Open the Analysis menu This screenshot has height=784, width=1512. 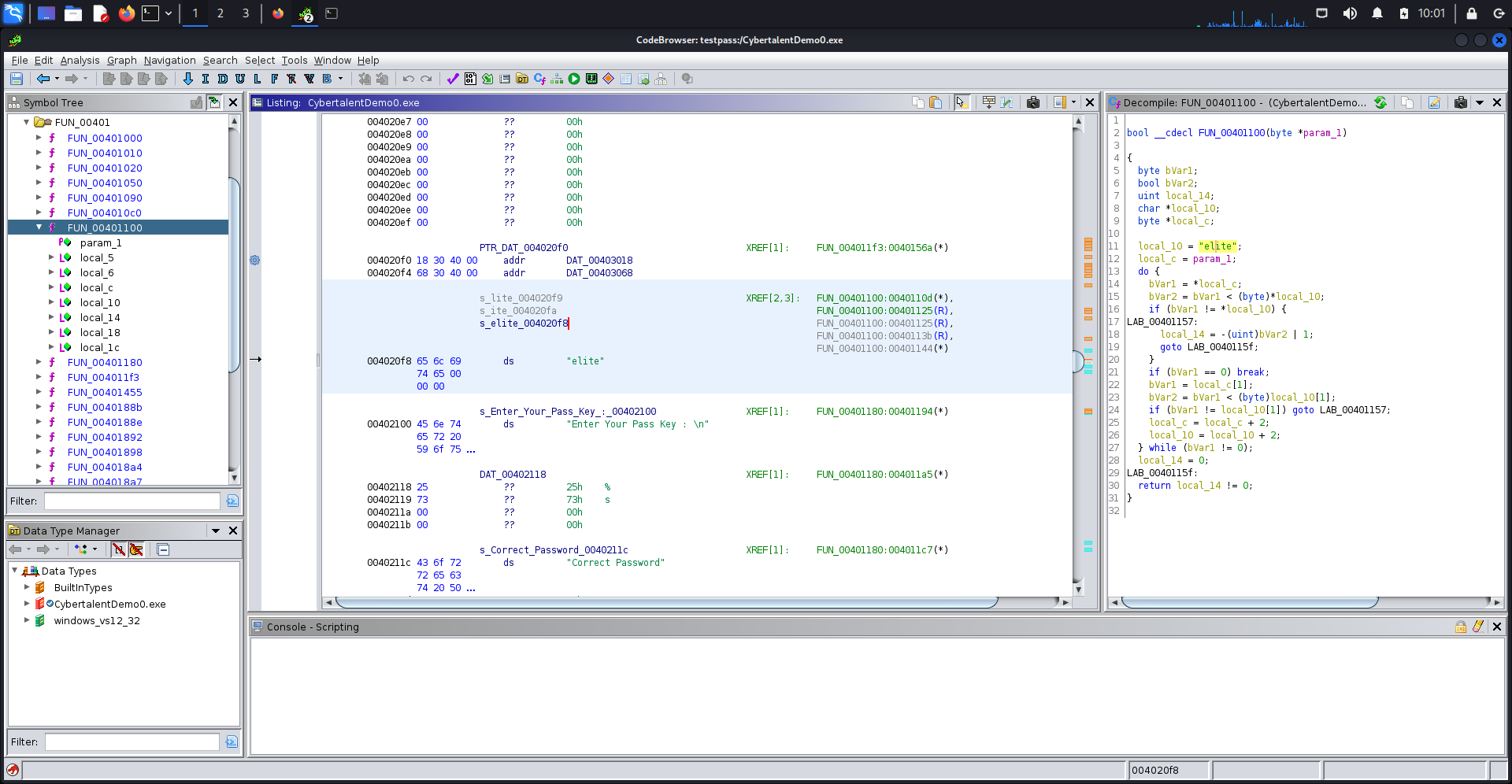pos(80,60)
